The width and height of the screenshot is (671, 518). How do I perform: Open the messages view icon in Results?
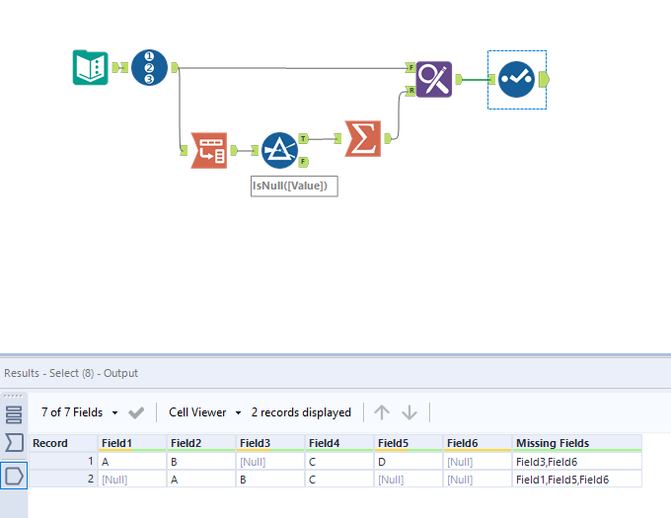[x=14, y=414]
